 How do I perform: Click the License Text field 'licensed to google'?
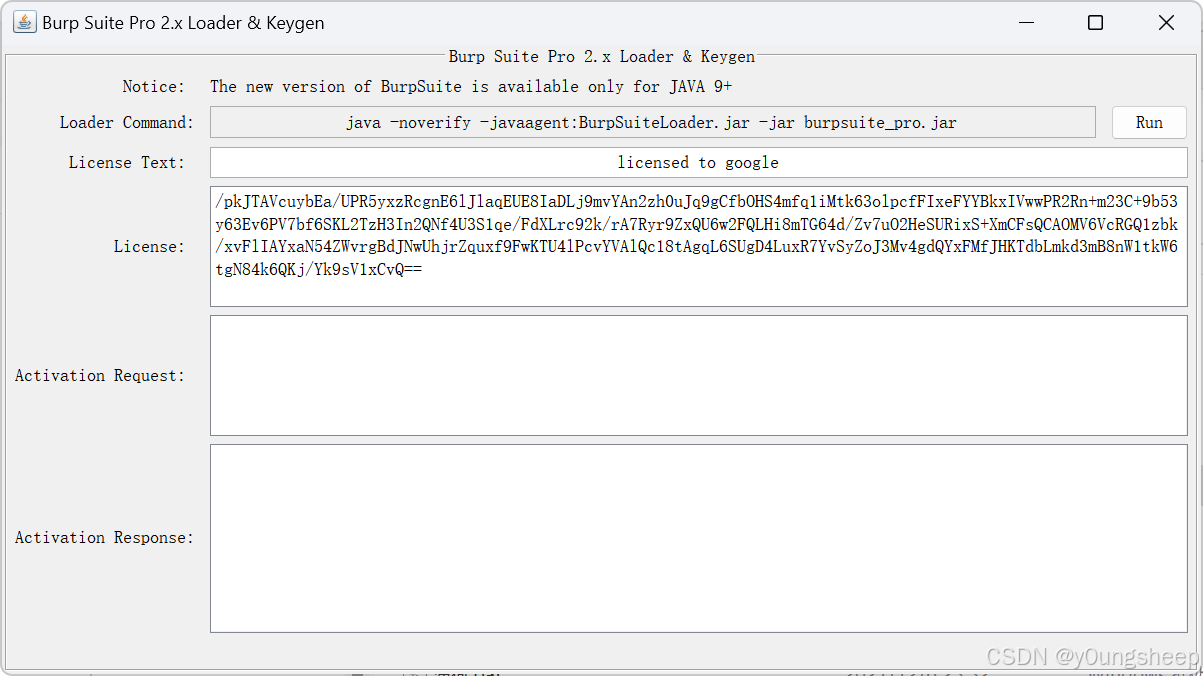(698, 162)
